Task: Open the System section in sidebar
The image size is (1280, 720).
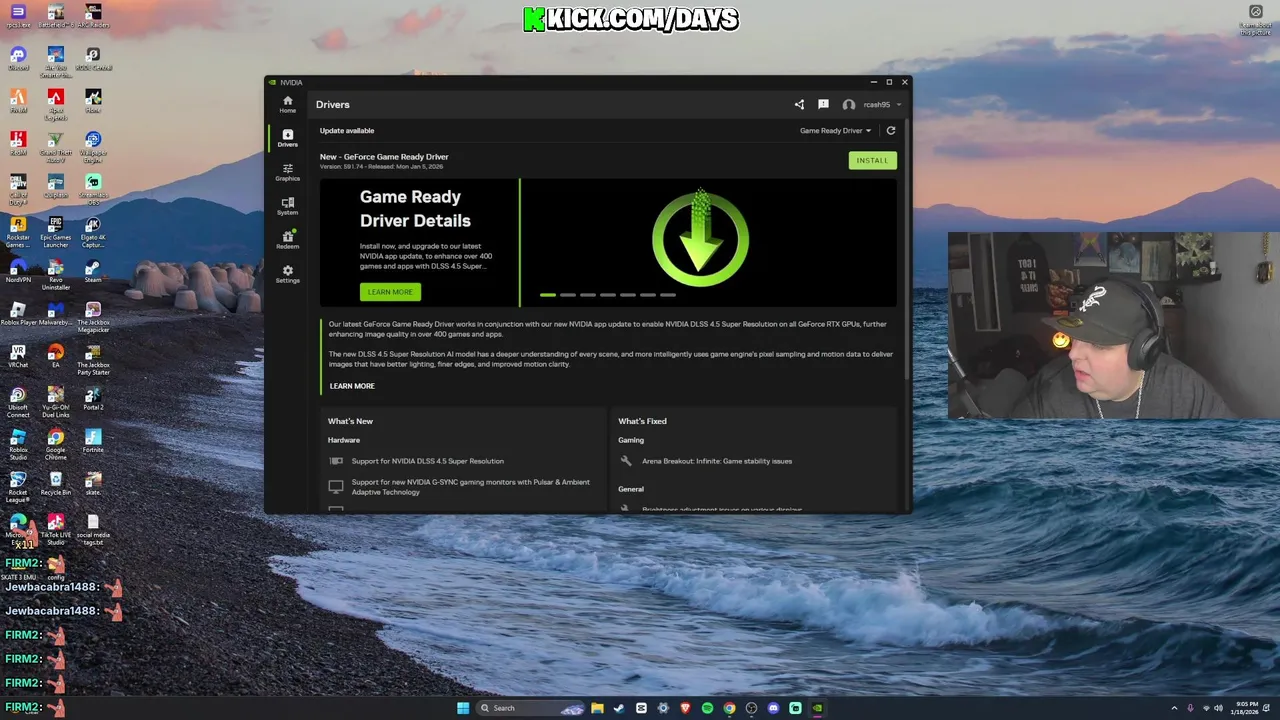Action: 288,206
